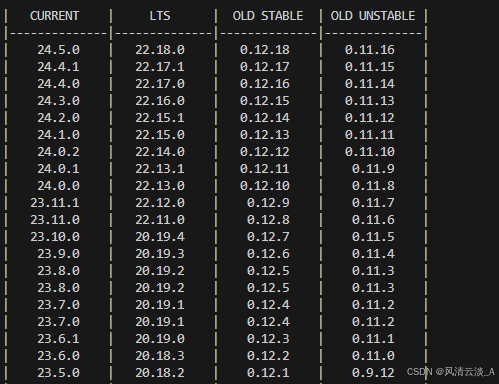Select version 24.4.0
The width and height of the screenshot is (499, 384).
pyautogui.click(x=58, y=84)
